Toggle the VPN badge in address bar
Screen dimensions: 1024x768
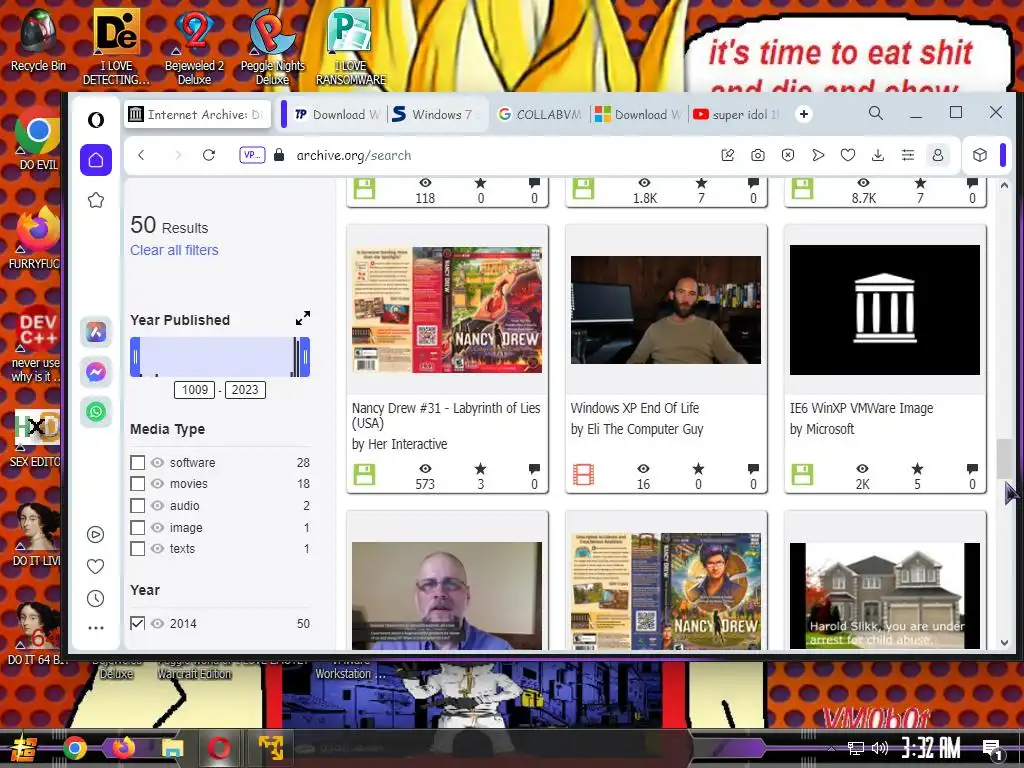coord(252,155)
